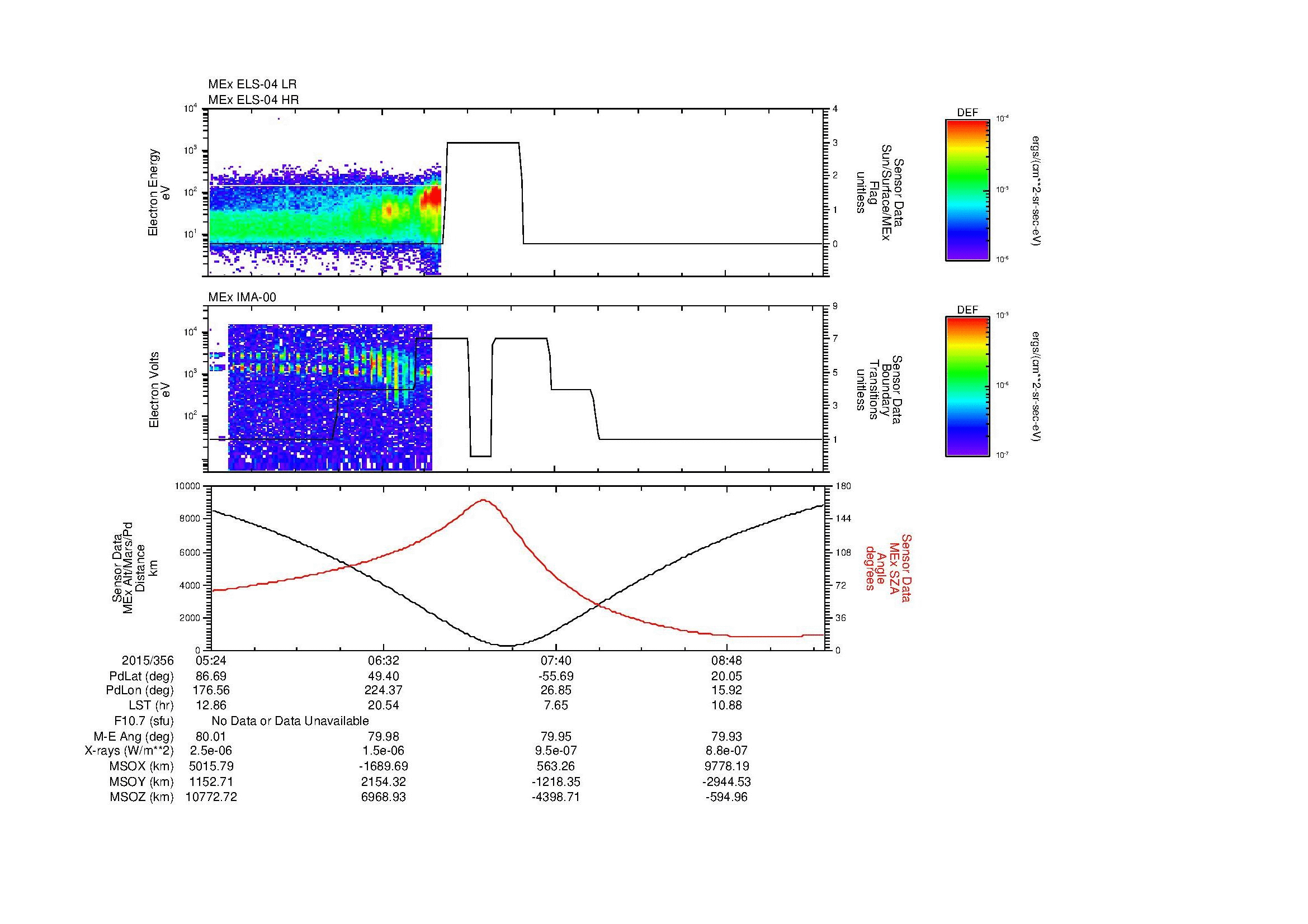Click MSOZ value '-4398.71'
The image size is (1308, 924).
click(555, 797)
